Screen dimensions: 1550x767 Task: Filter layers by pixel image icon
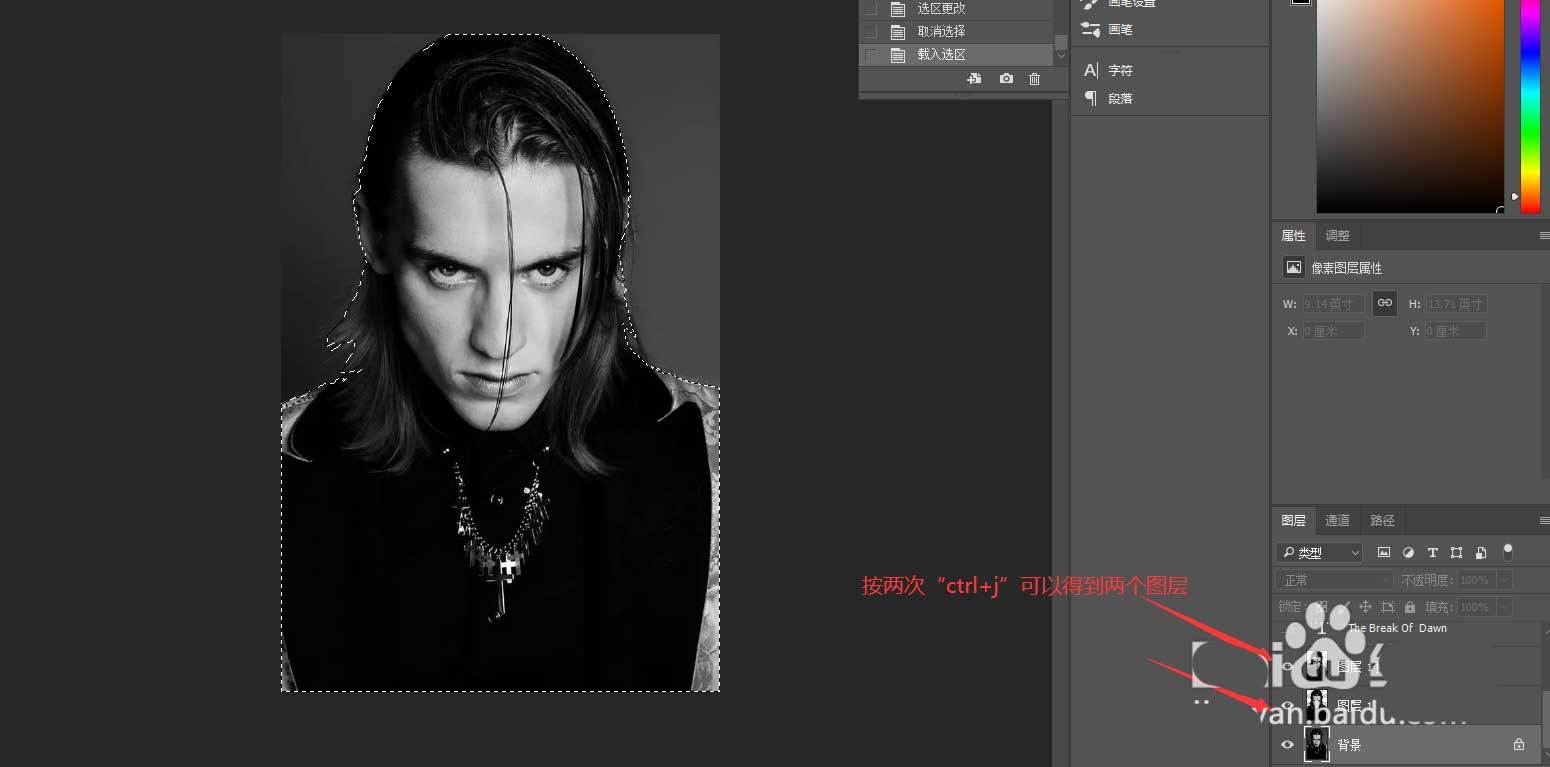pos(1384,552)
